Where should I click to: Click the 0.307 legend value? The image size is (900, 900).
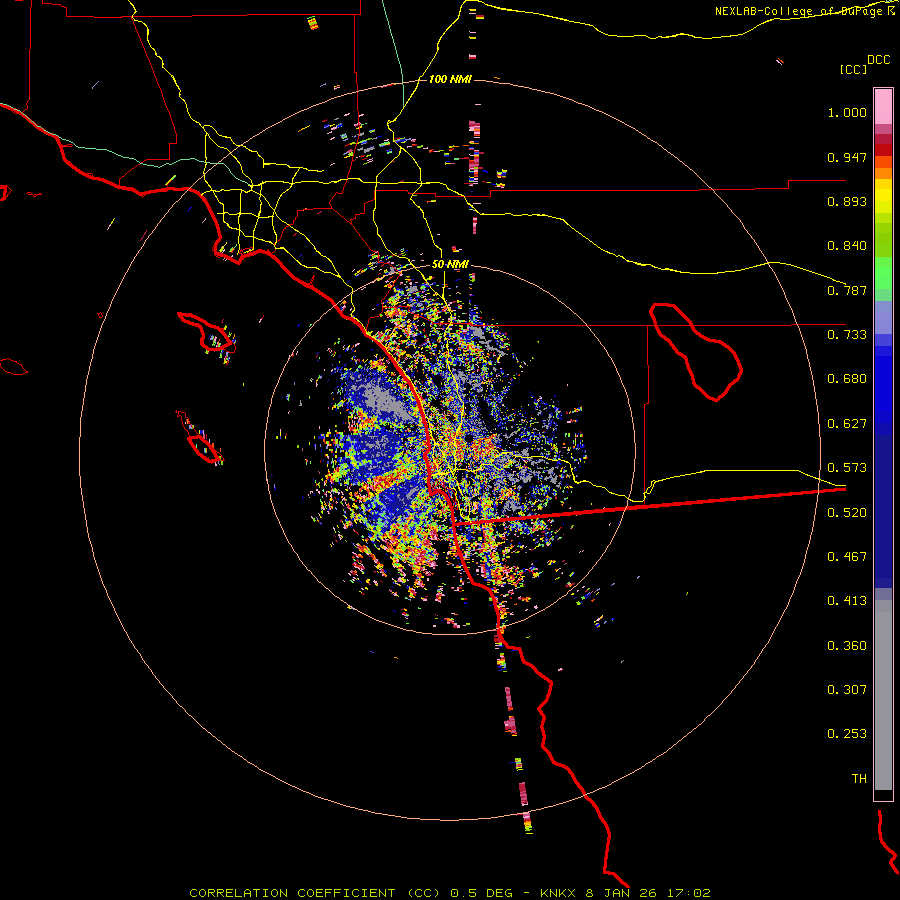tap(847, 690)
